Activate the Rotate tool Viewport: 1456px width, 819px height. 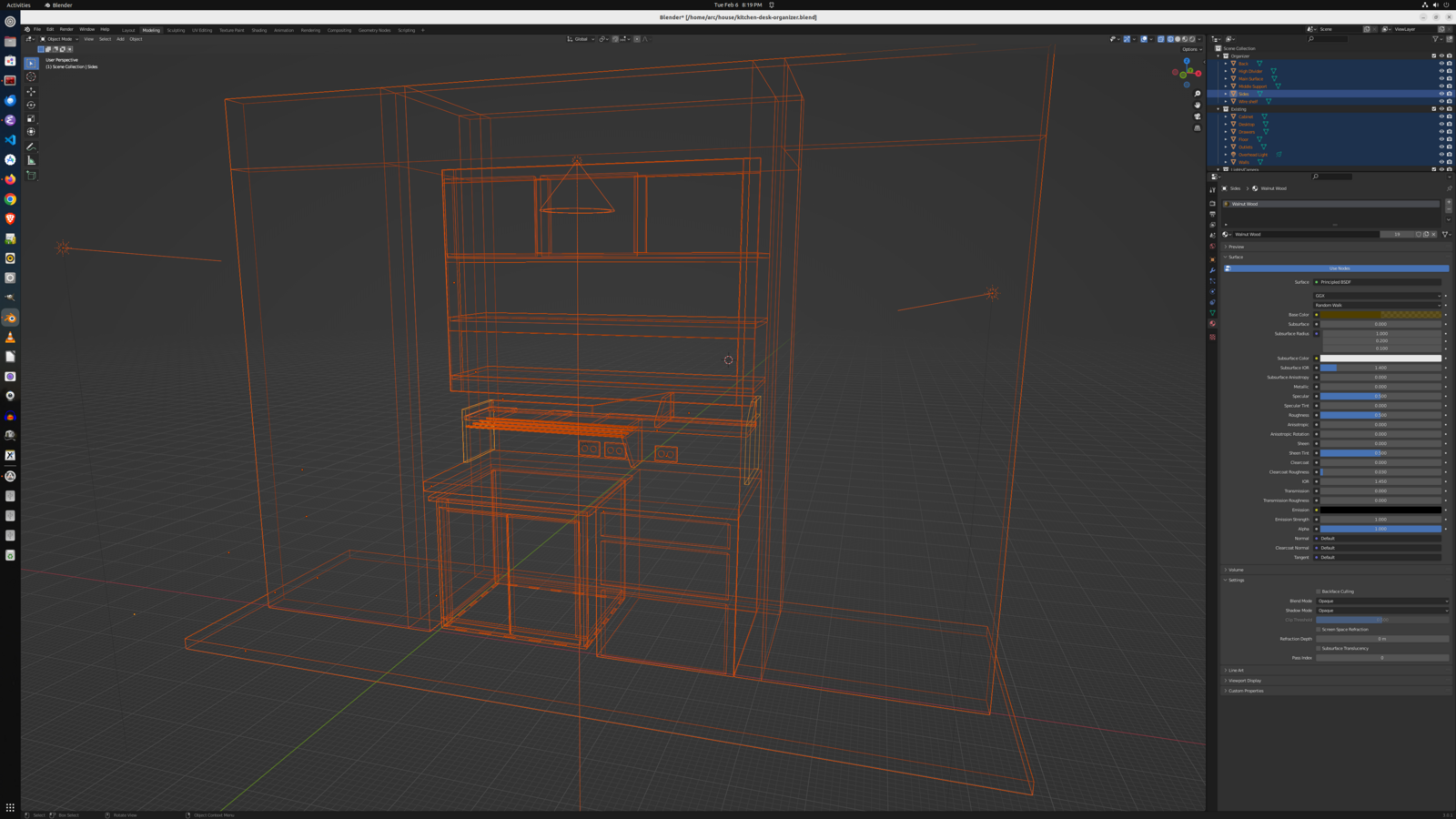pos(31,105)
